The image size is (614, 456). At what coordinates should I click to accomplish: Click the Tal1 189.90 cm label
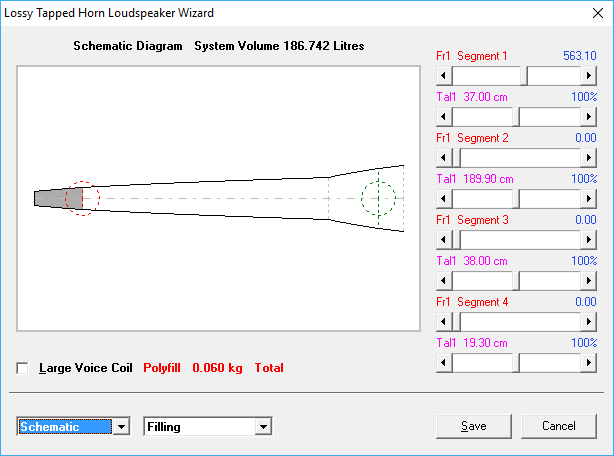click(x=475, y=179)
